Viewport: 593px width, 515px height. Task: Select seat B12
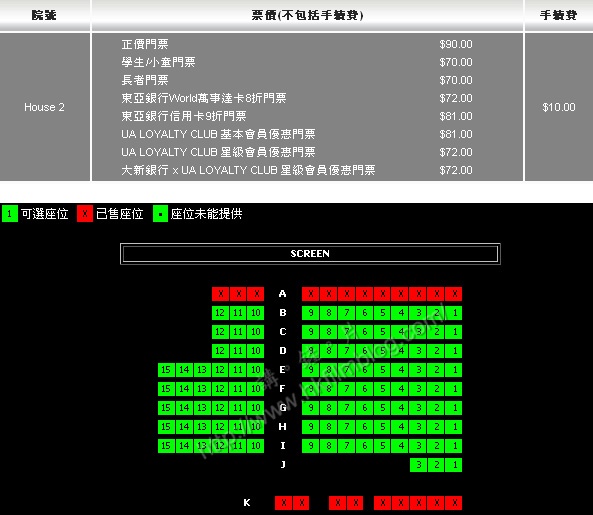220,313
